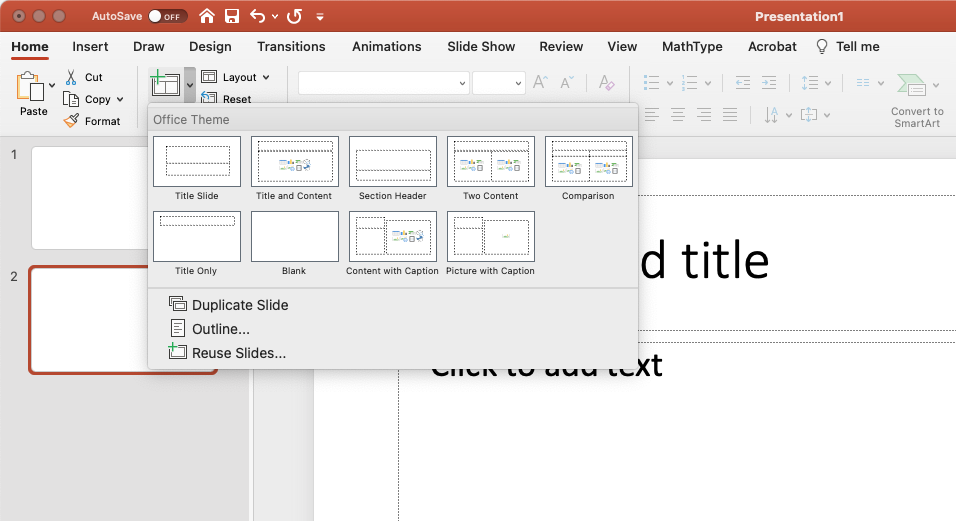
Task: Click the Format painter brush icon
Action: [x=71, y=121]
